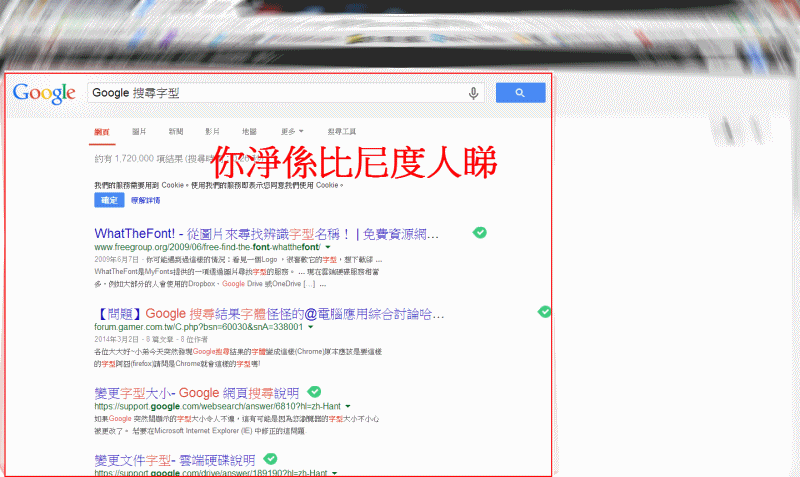The width and height of the screenshot is (800, 477).
Task: Switch to the 圖片 tab
Action: (139, 132)
